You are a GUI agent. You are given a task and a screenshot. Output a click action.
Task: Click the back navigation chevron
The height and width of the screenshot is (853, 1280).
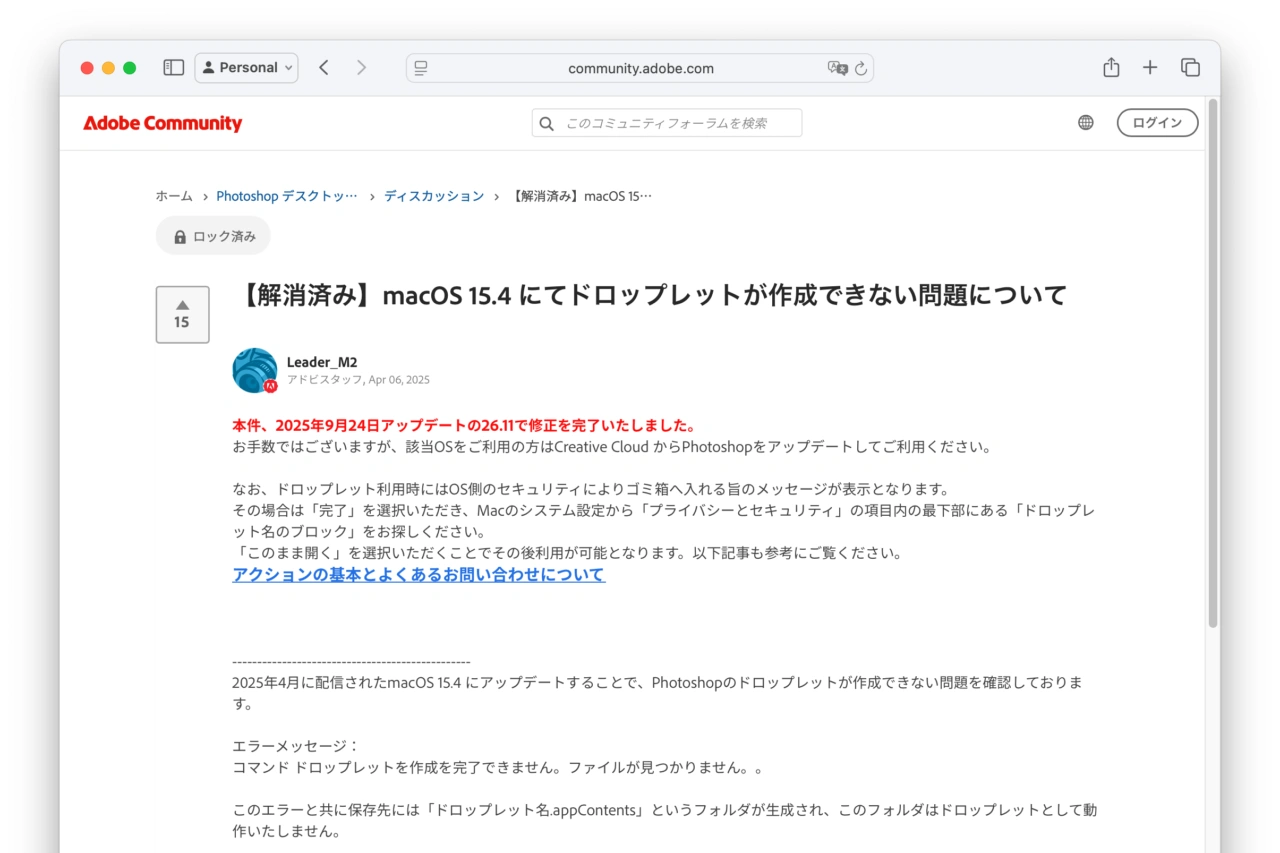[323, 67]
